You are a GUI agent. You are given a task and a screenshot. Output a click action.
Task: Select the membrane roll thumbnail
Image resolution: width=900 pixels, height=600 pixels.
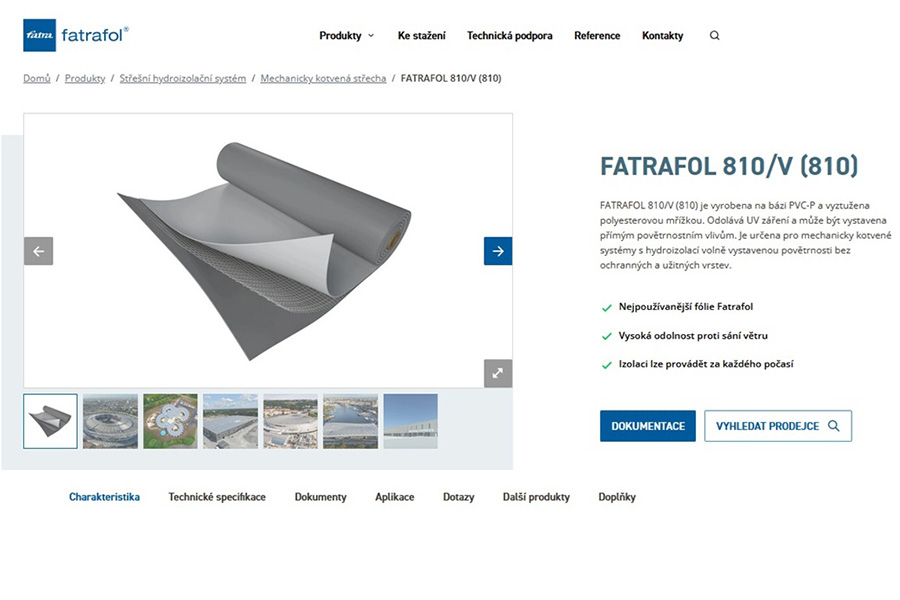tap(51, 421)
